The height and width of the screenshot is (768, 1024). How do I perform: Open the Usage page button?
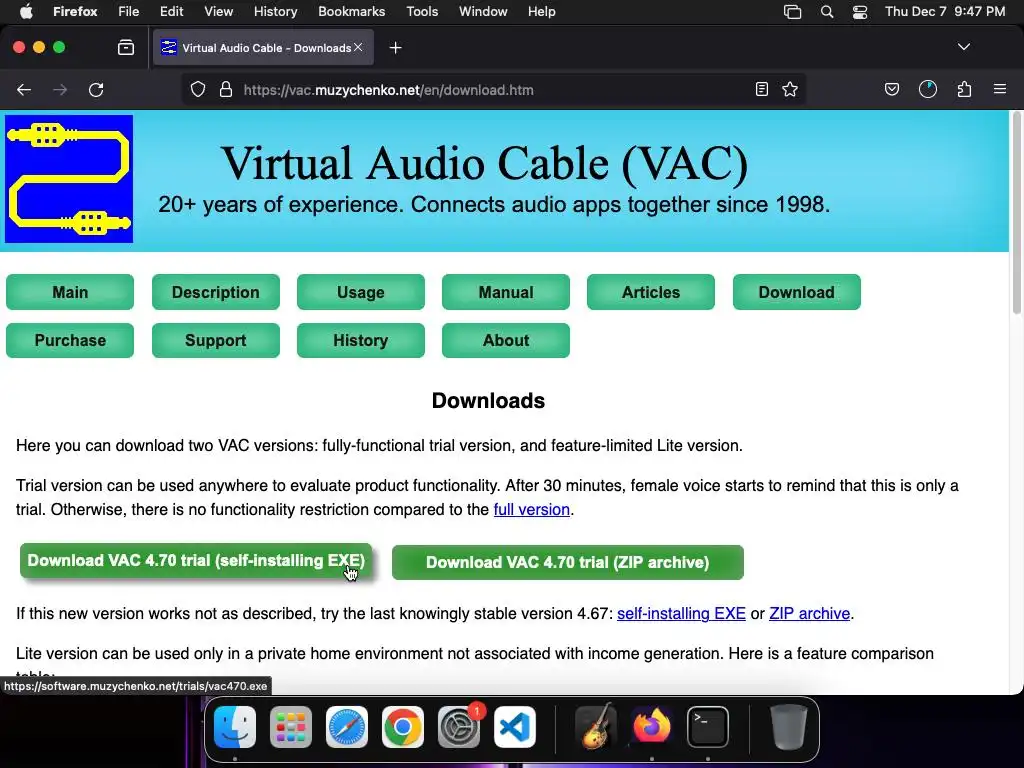[360, 292]
